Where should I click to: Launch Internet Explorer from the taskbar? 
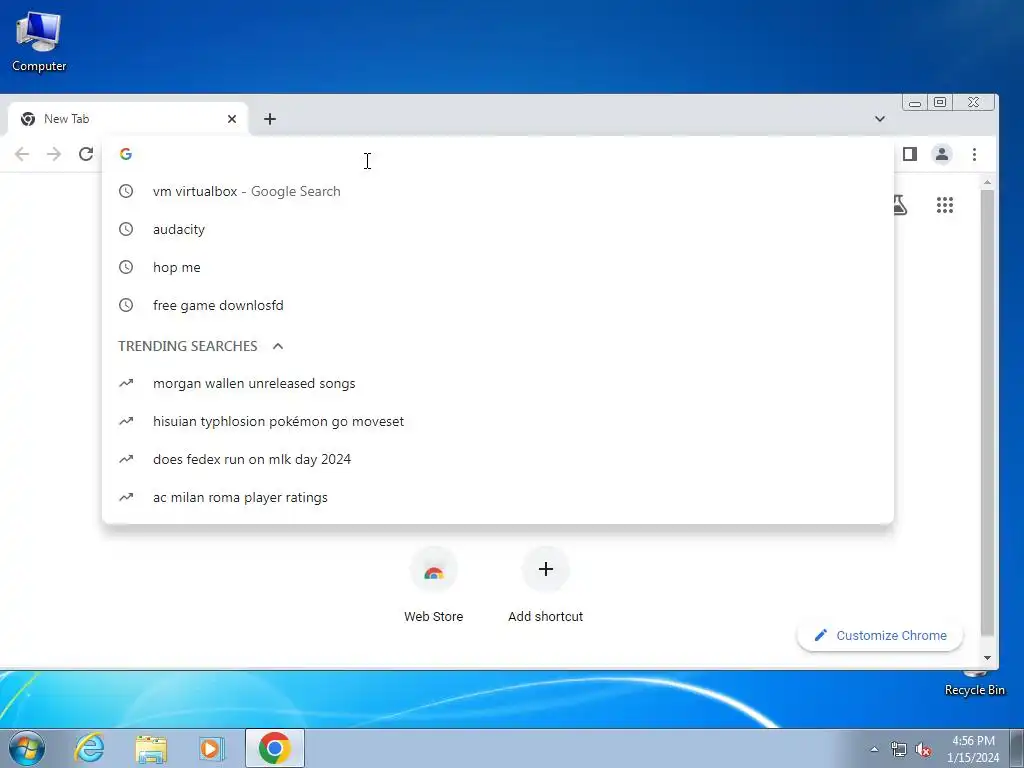click(89, 748)
